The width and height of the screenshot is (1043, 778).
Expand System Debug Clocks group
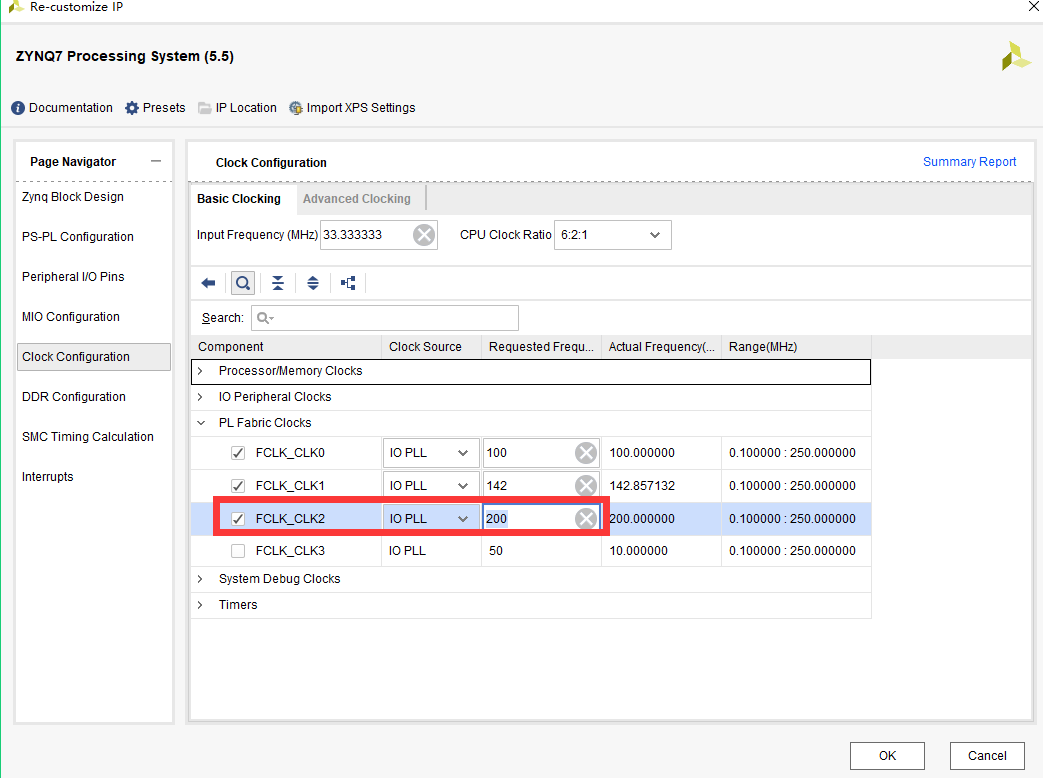point(200,579)
